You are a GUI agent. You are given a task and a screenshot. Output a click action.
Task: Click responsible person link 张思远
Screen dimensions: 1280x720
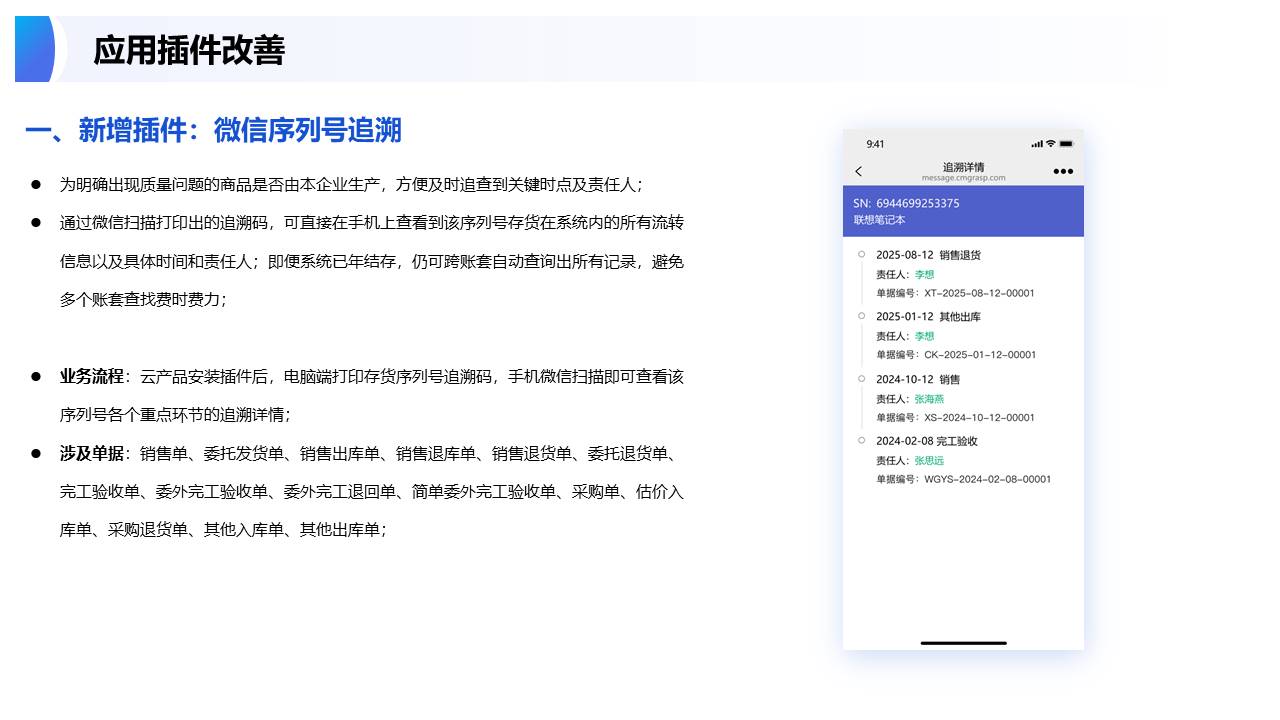[929, 461]
